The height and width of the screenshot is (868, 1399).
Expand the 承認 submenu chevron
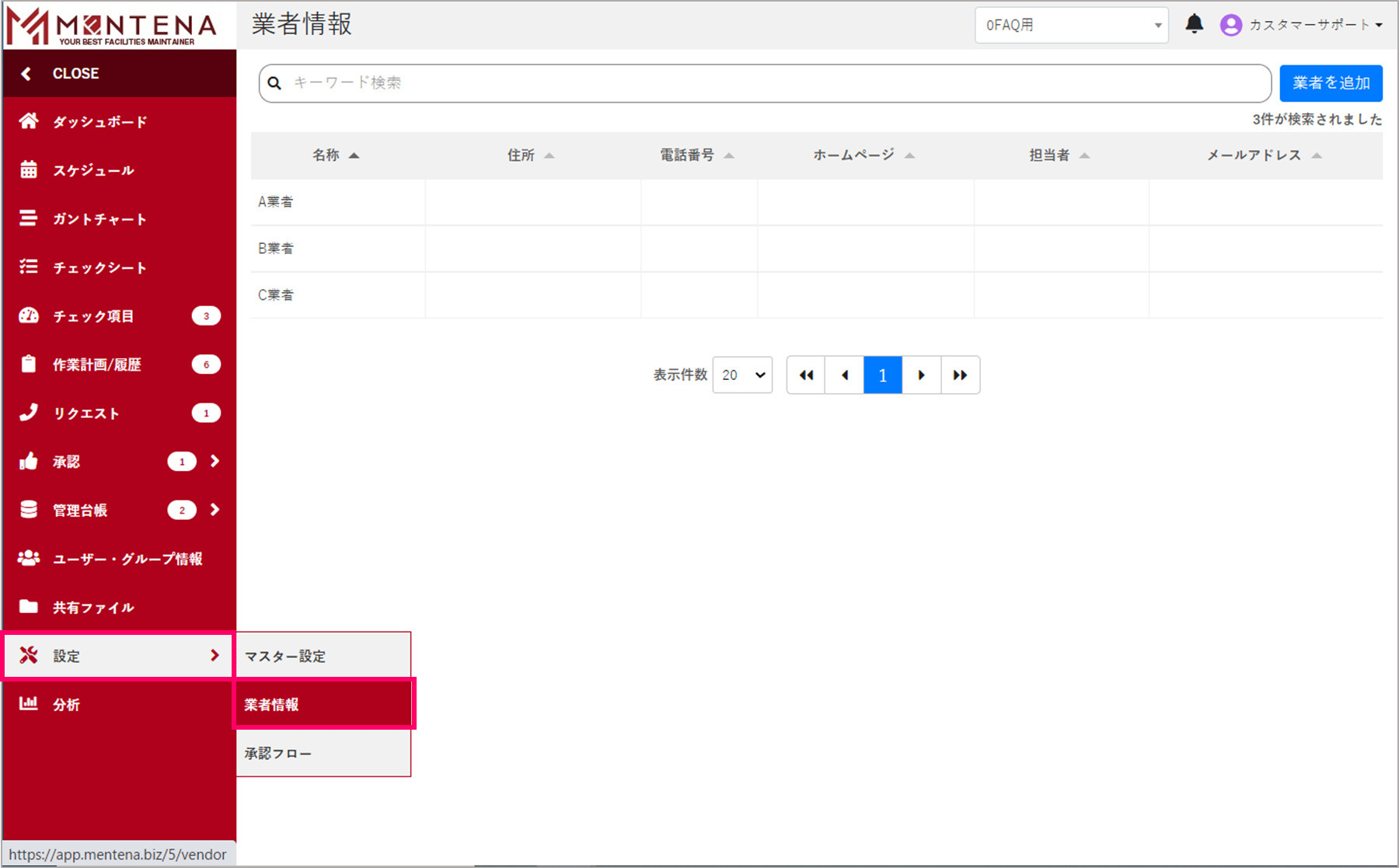tap(215, 462)
